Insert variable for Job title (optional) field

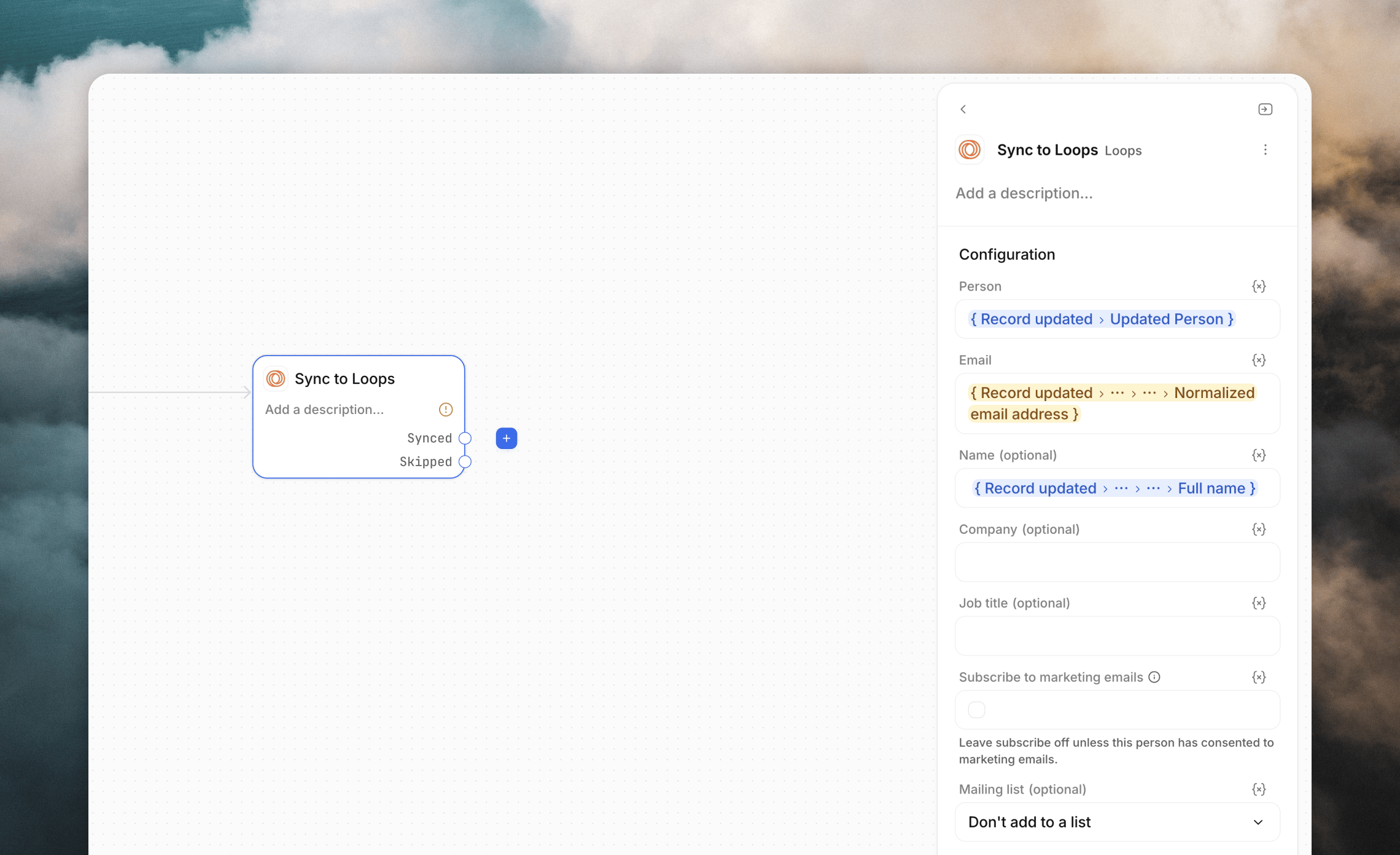1259,603
